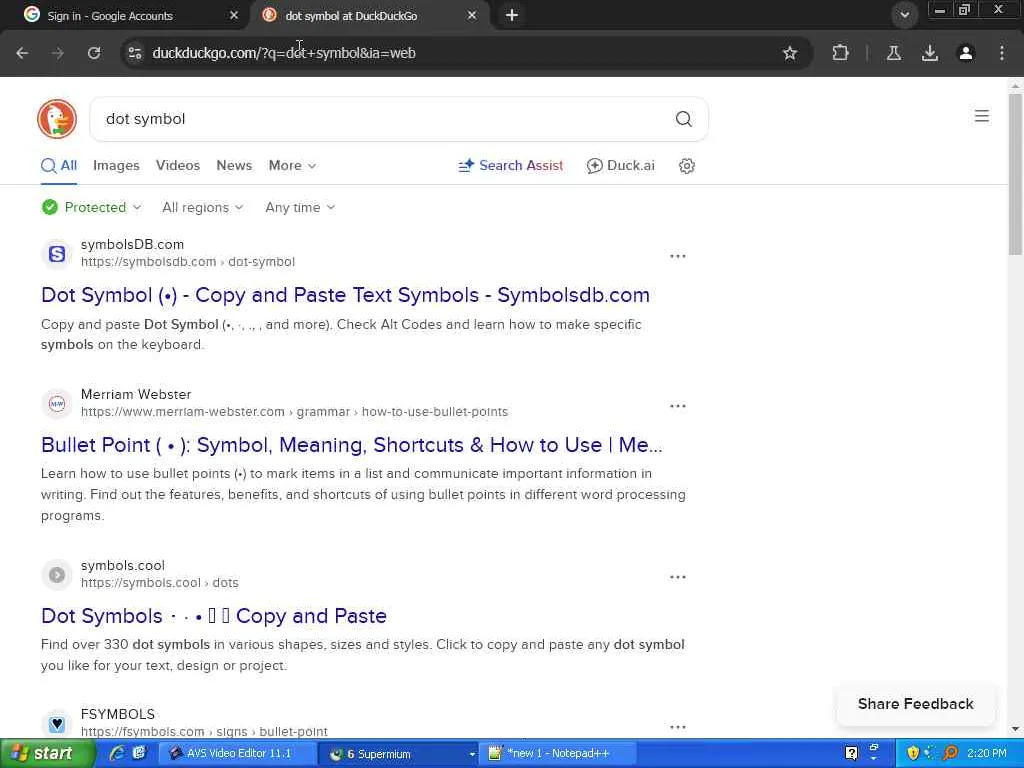Click the symbolsdb.com dot-symbol URL
This screenshot has height=768, width=1024.
point(188,262)
